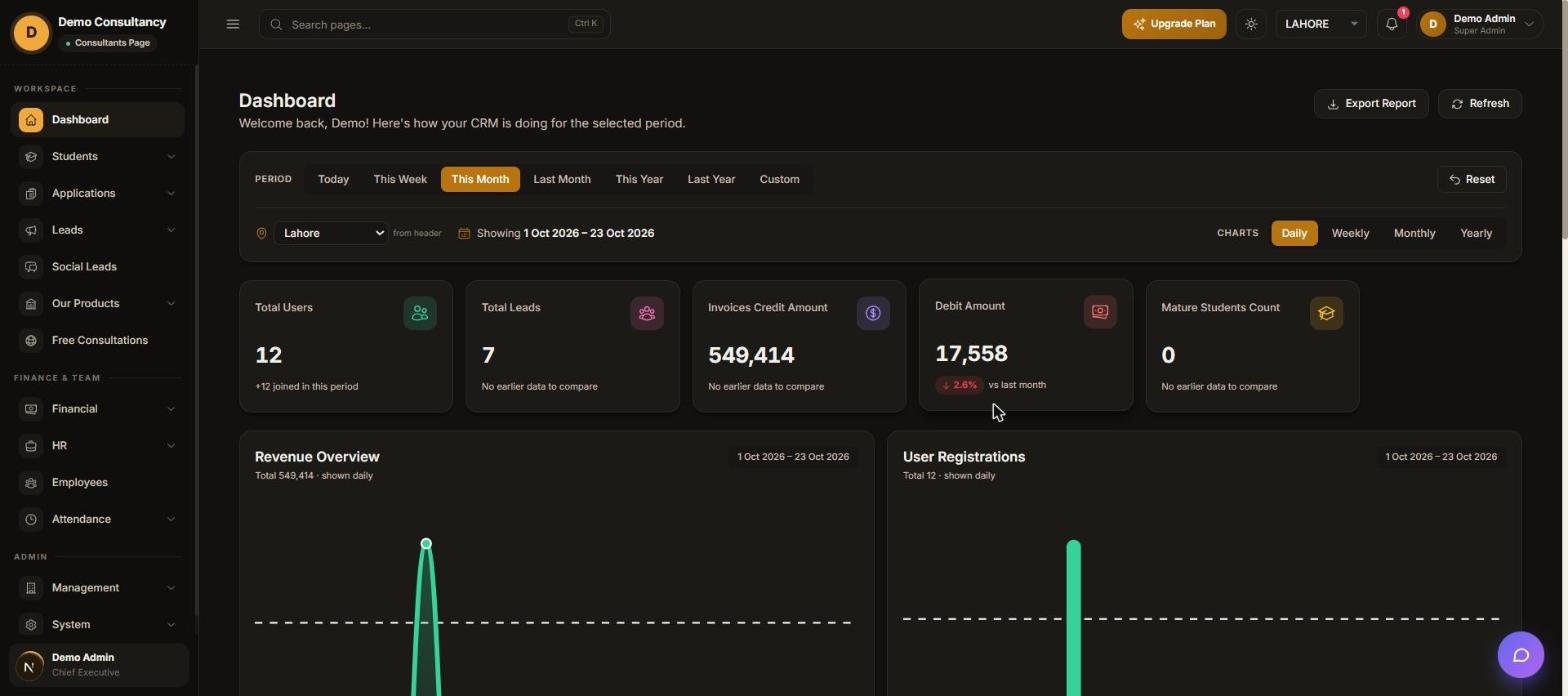The width and height of the screenshot is (1568, 696).
Task: Select the Last Month period
Action: 562,179
